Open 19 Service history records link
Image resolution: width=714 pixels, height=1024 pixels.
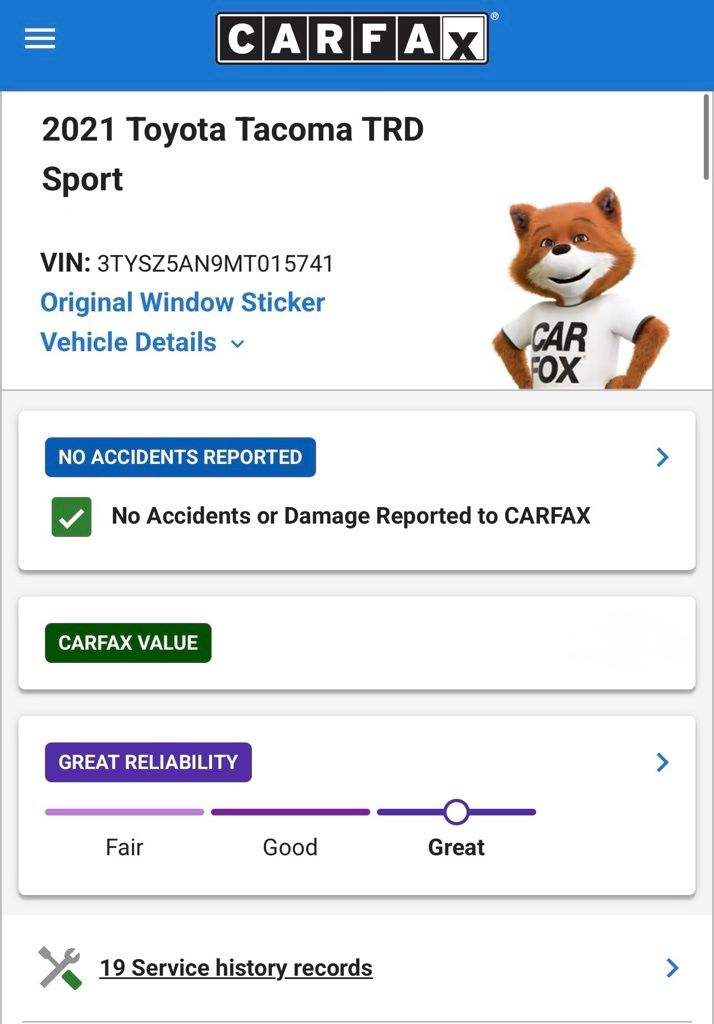236,968
